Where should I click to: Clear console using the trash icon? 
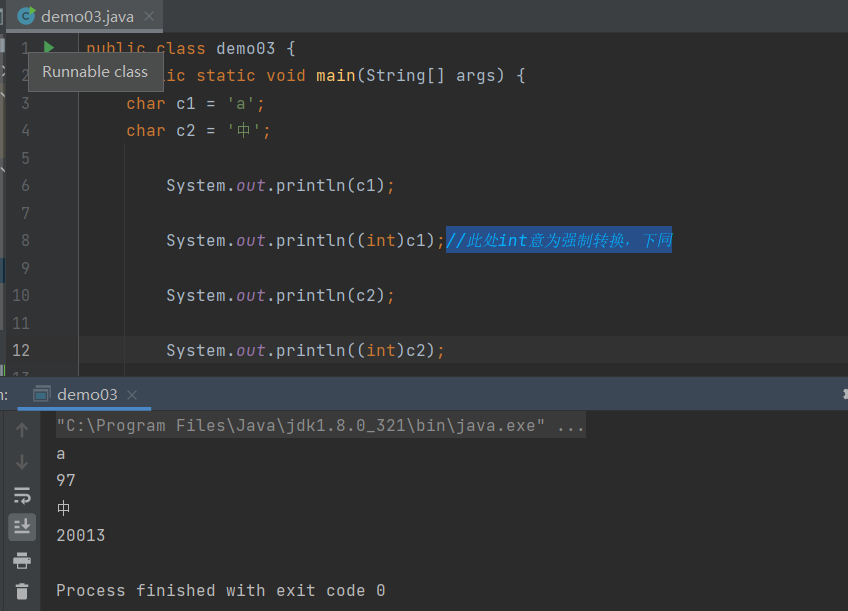point(22,591)
